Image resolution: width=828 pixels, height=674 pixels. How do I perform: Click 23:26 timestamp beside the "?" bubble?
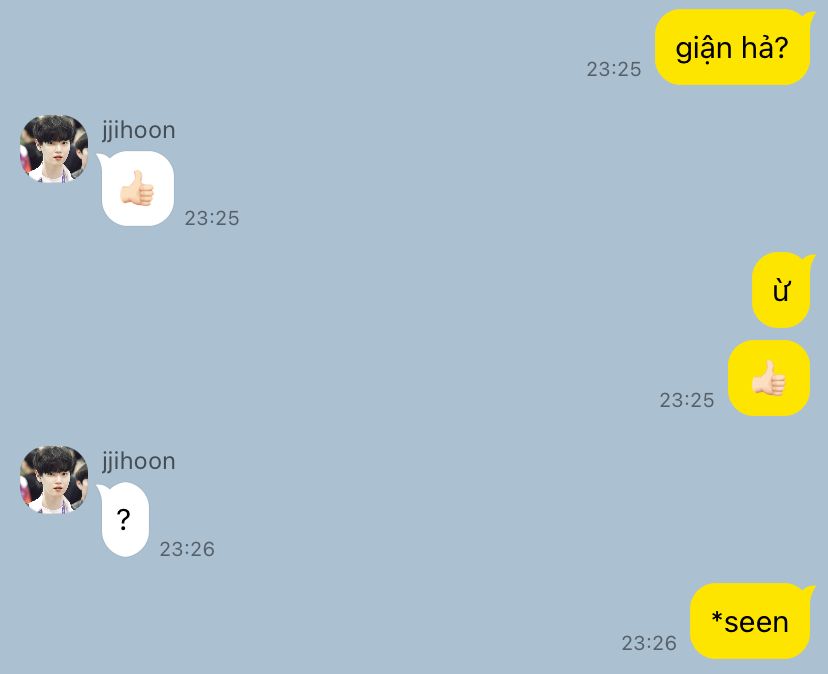point(187,549)
